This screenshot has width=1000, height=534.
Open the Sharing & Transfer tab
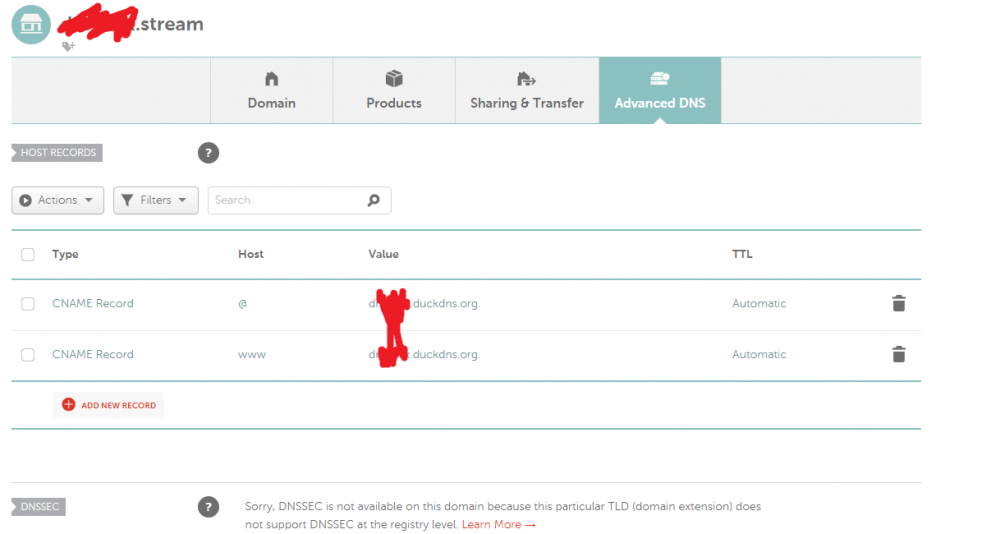[x=527, y=91]
